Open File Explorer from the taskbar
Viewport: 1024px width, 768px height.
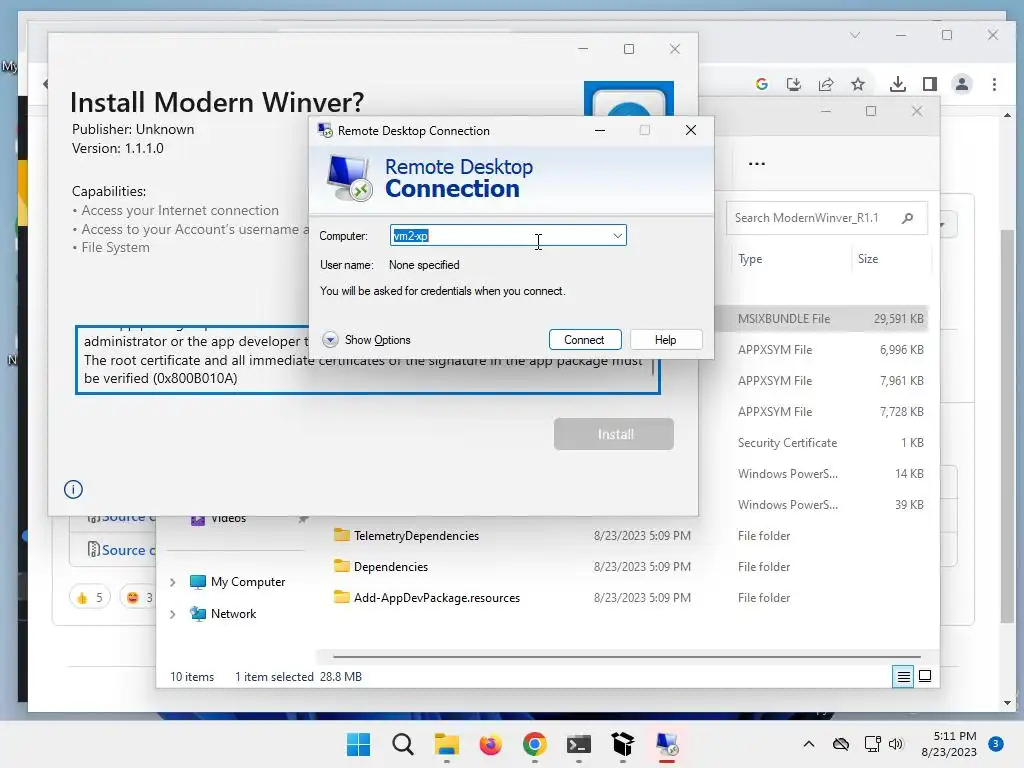[x=447, y=744]
